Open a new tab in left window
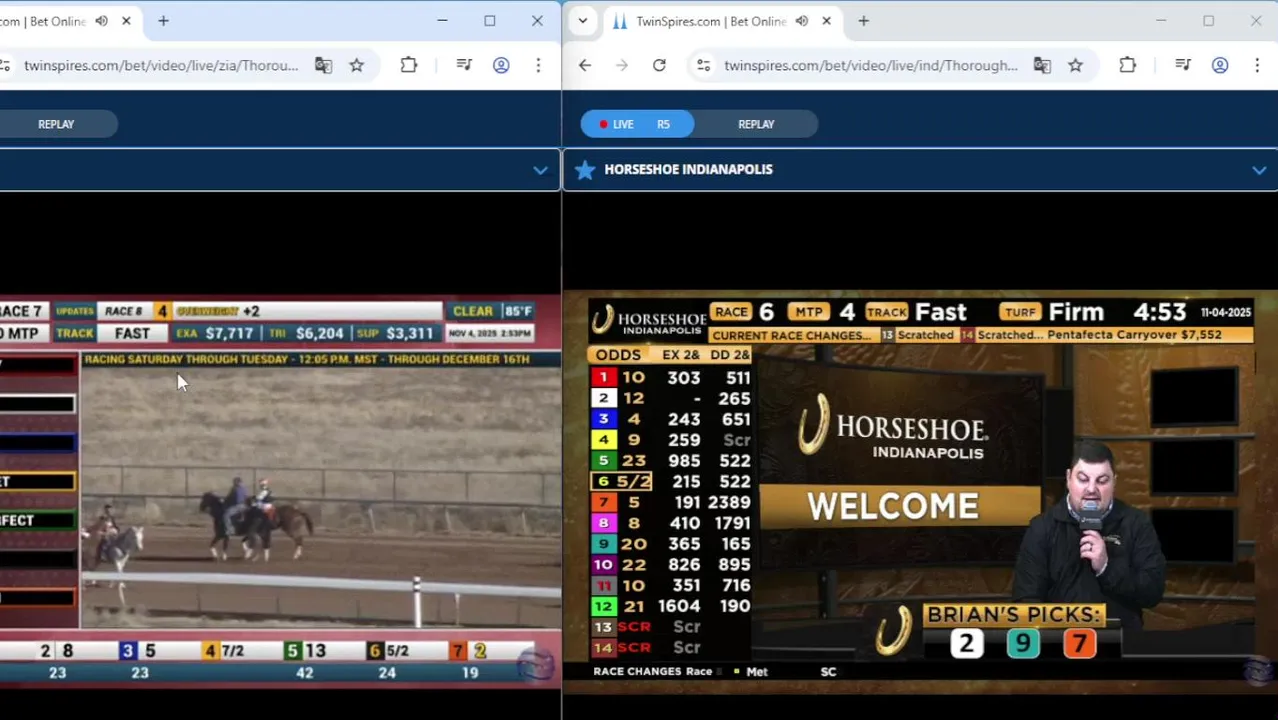 [163, 21]
